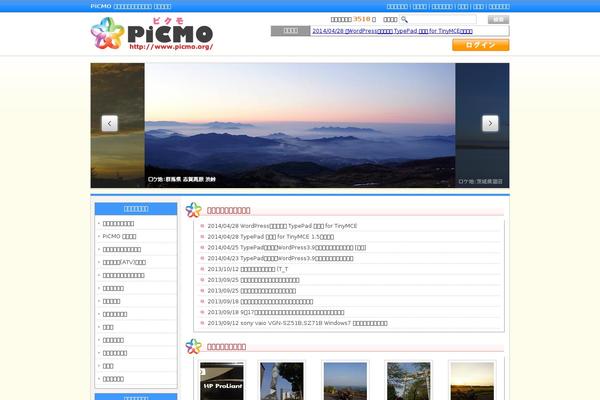Open the 2013/09/12 sony vaio Windows7 news item

click(297, 323)
